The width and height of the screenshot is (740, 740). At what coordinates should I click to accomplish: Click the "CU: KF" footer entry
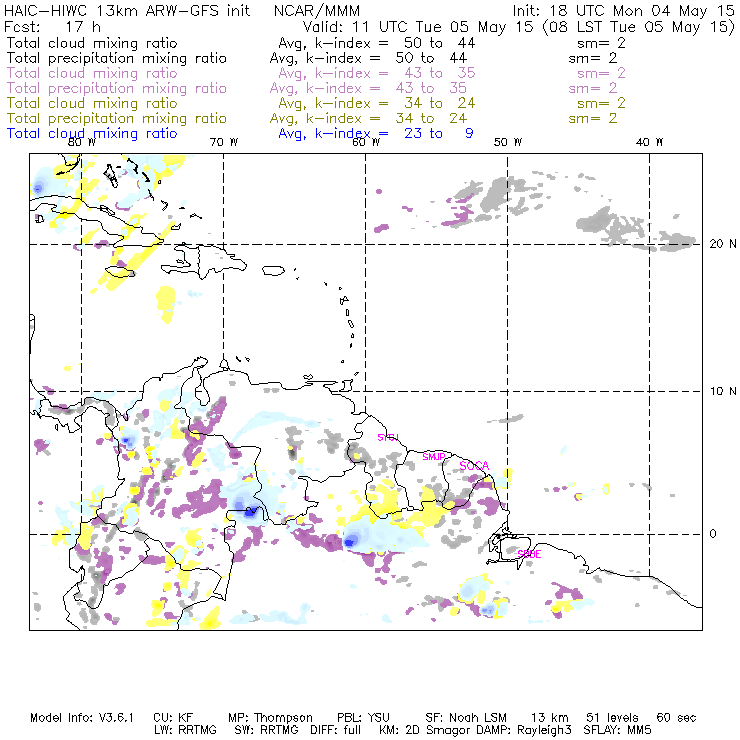[x=173, y=718]
